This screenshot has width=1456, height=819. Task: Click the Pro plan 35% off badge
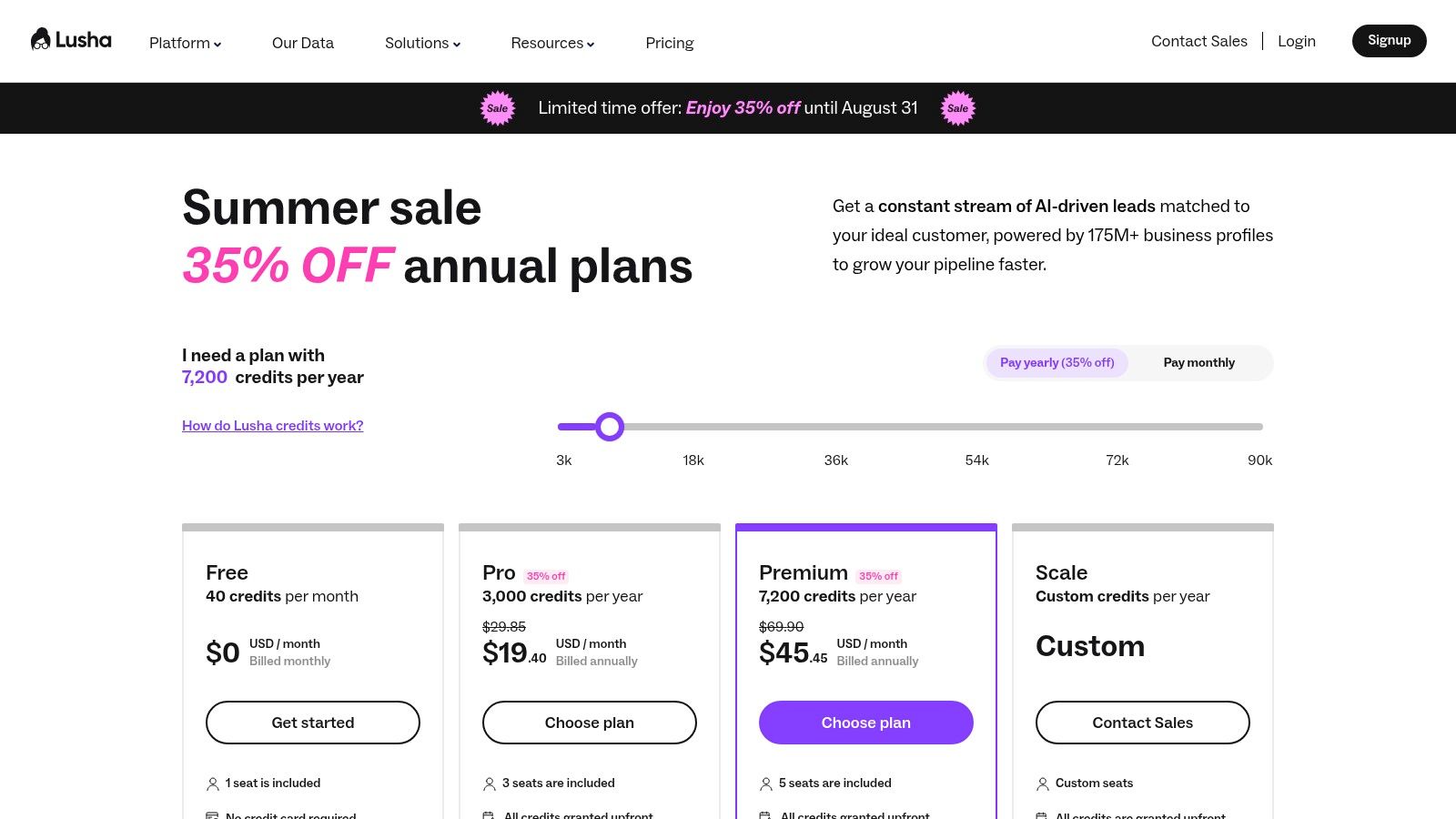coord(546,576)
